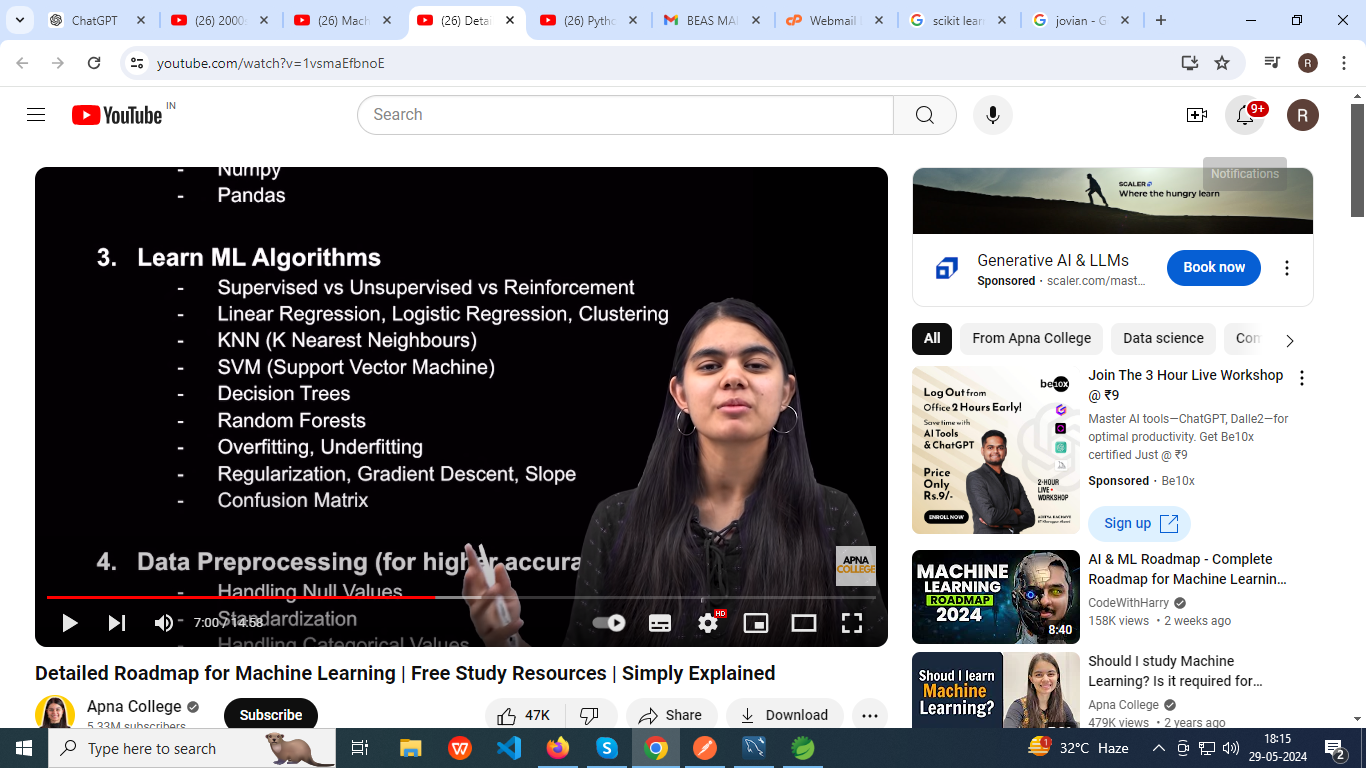Switch to miniplayer mode

point(756,623)
